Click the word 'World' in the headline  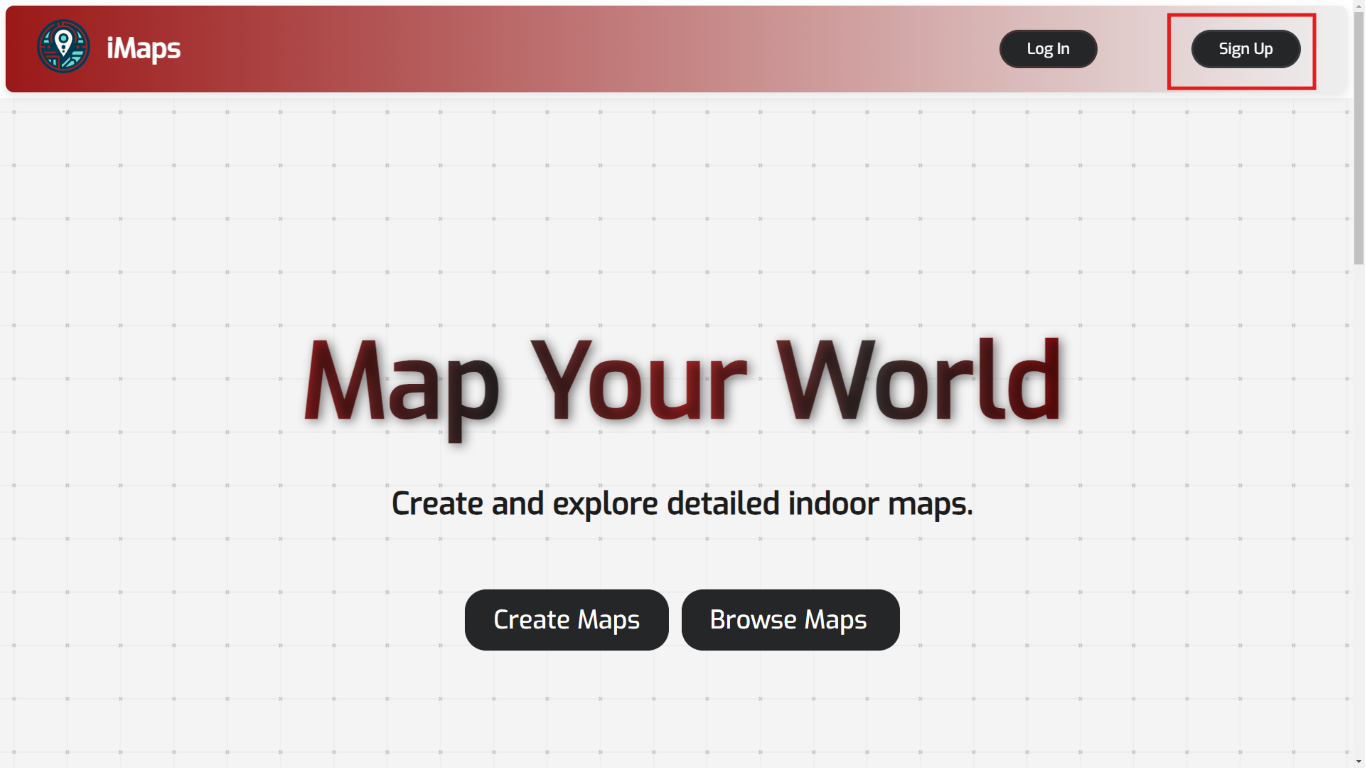pos(919,385)
